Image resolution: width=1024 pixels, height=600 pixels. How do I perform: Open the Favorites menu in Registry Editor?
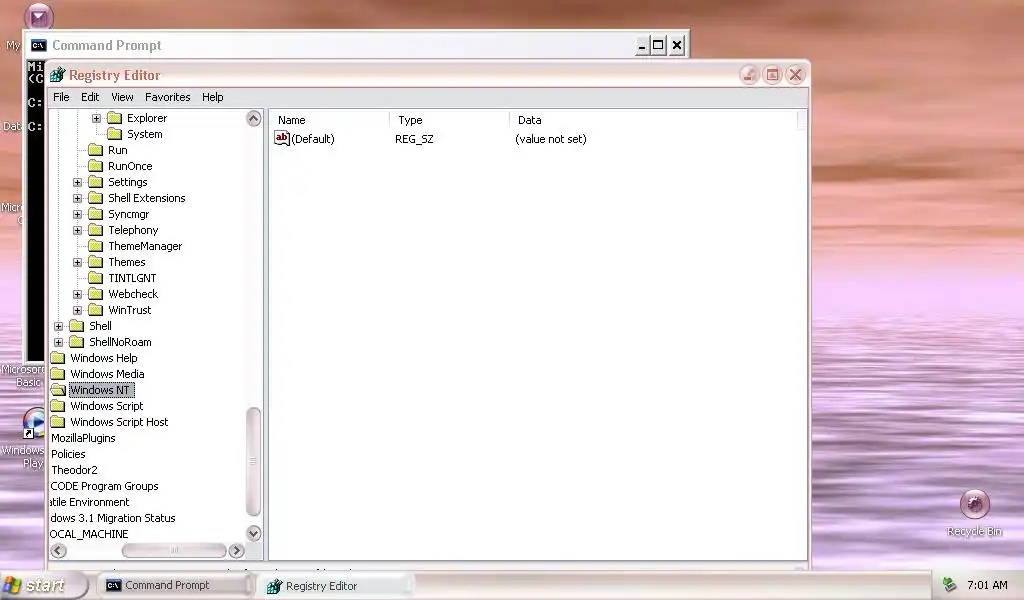click(168, 97)
